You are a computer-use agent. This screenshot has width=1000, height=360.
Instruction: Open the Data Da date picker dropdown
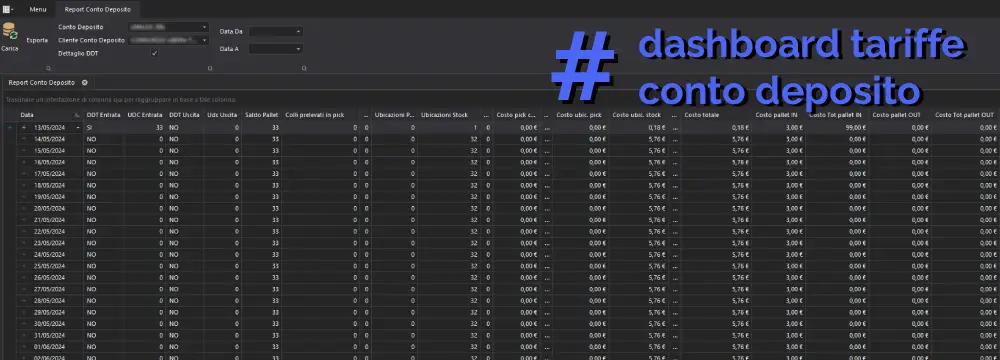(x=298, y=31)
